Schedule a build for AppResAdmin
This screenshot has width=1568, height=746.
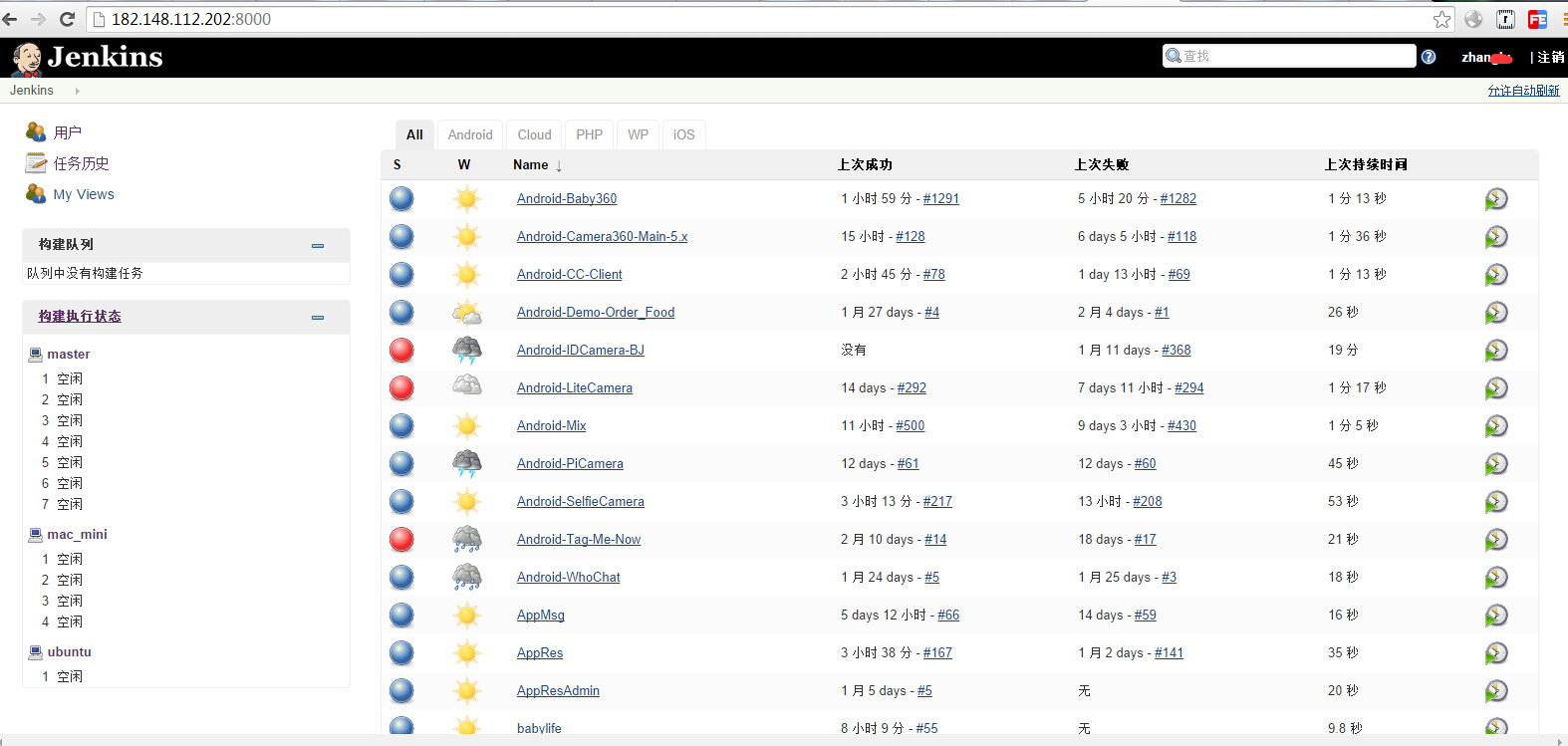tap(1496, 691)
